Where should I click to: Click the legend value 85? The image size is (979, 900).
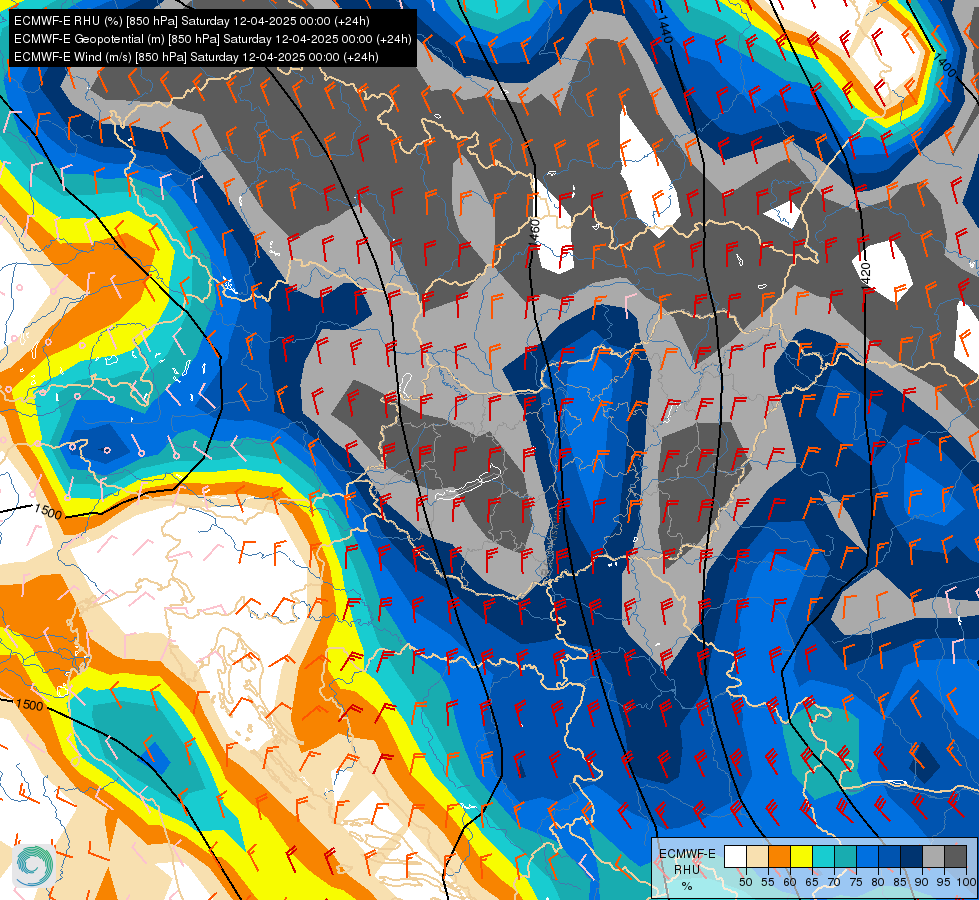pyautogui.click(x=900, y=882)
